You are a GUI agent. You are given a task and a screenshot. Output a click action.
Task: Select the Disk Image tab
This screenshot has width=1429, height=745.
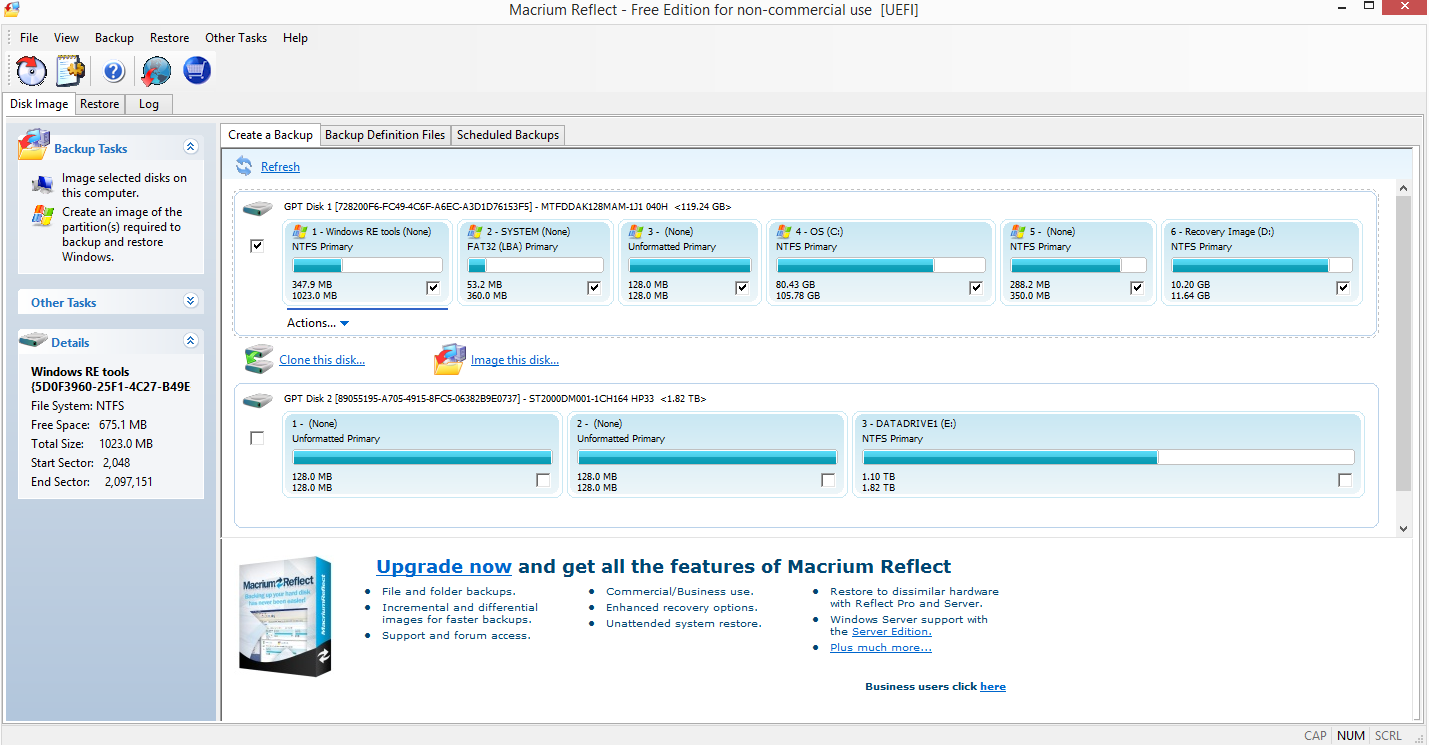point(39,104)
